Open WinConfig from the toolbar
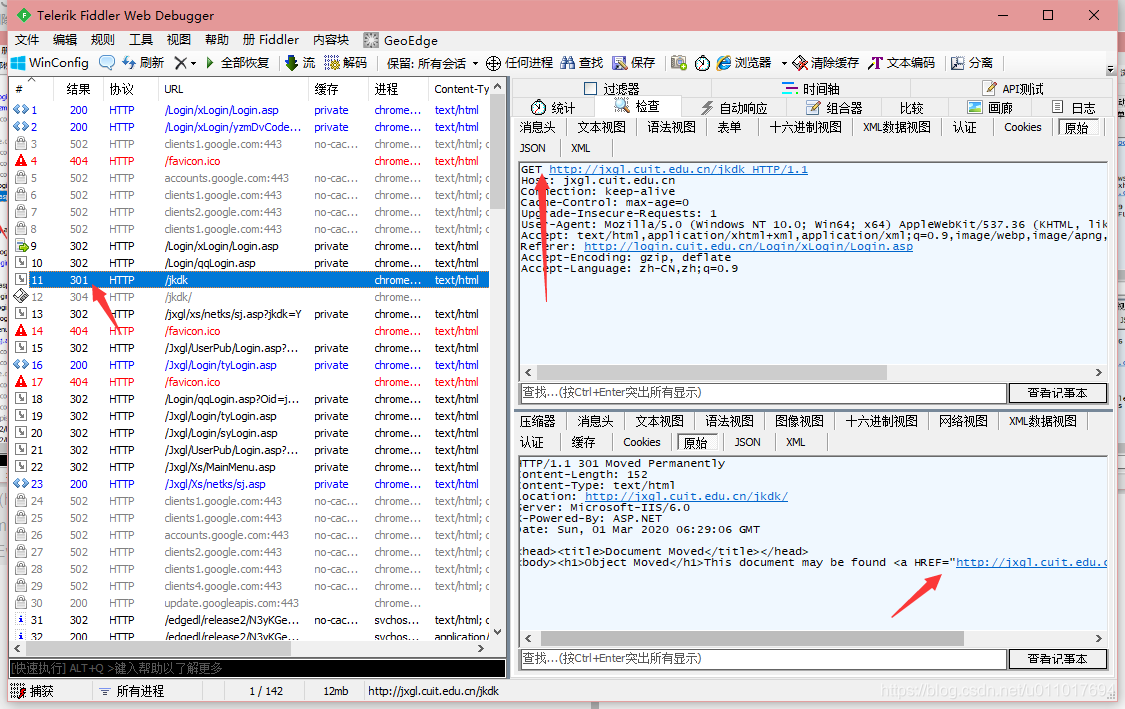 (x=50, y=63)
